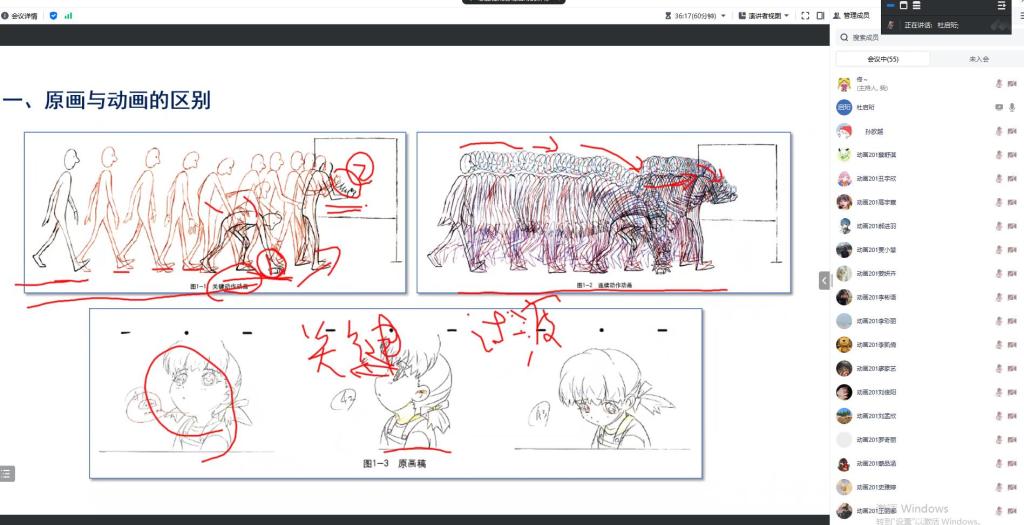Click the green security shield icon

point(53,16)
